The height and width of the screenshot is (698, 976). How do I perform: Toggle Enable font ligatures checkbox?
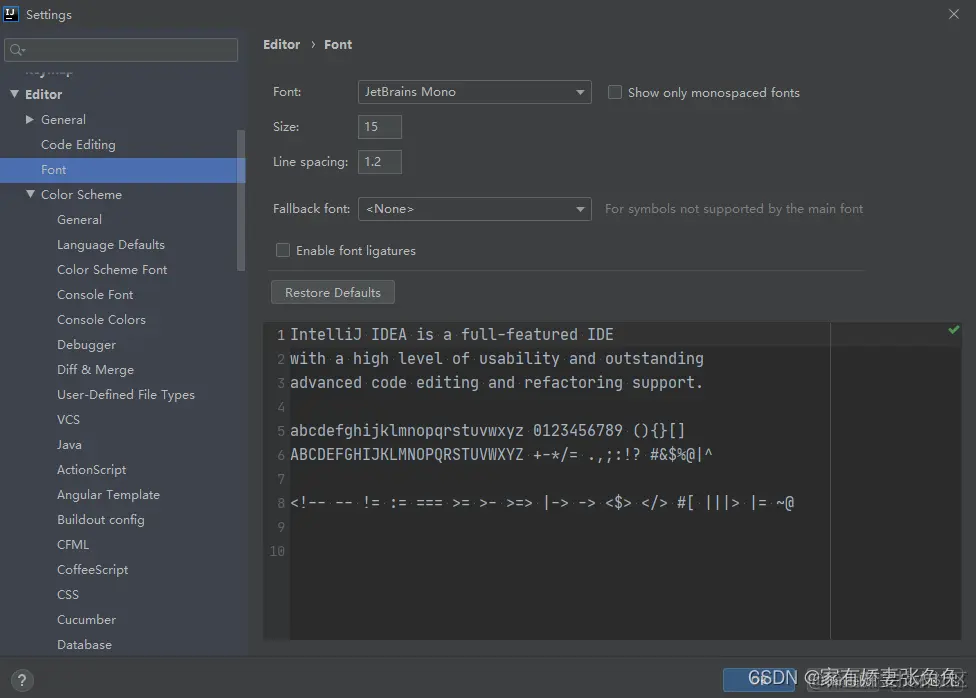point(283,250)
